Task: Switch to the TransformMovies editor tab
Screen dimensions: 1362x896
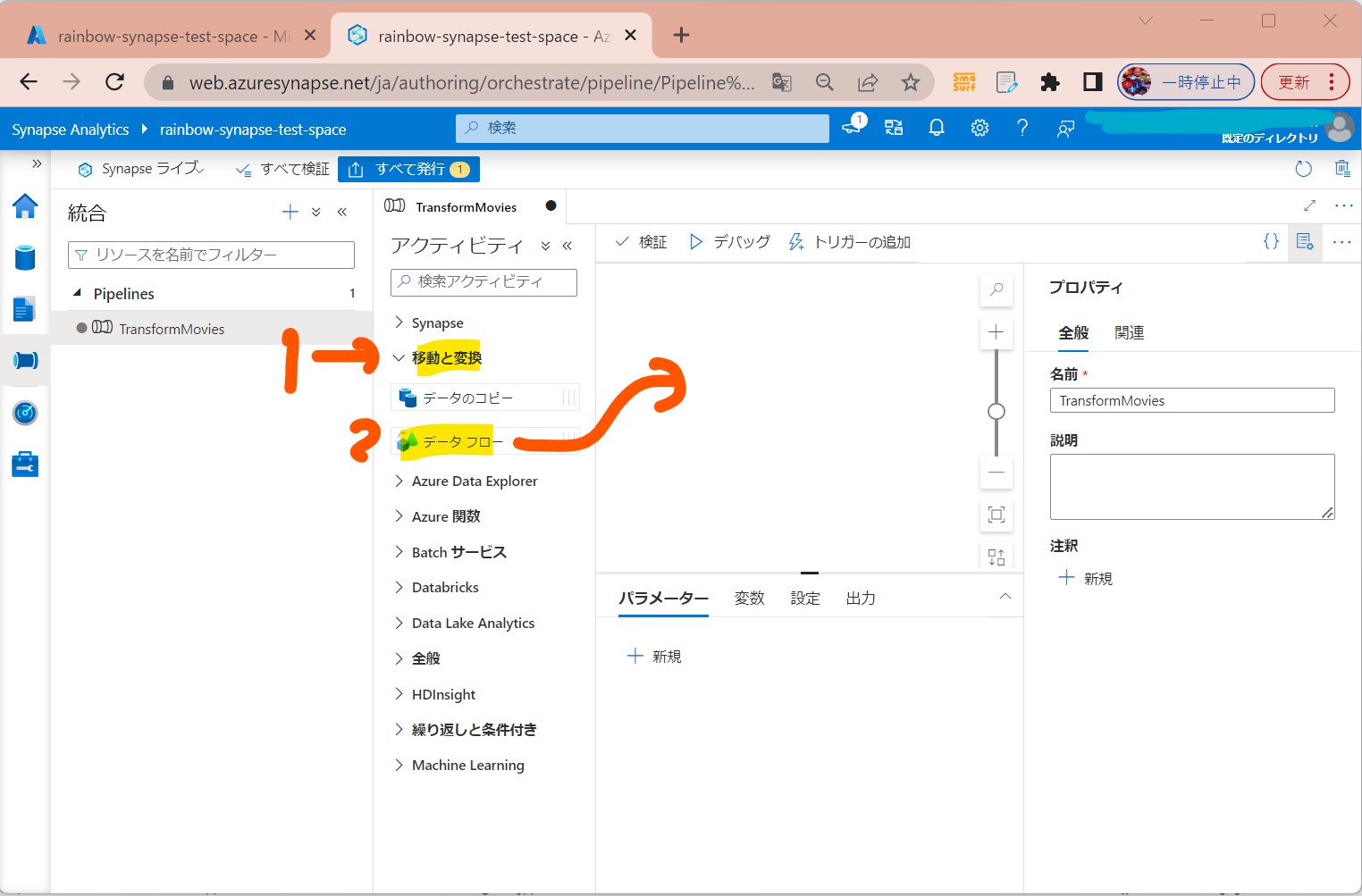Action: [467, 207]
